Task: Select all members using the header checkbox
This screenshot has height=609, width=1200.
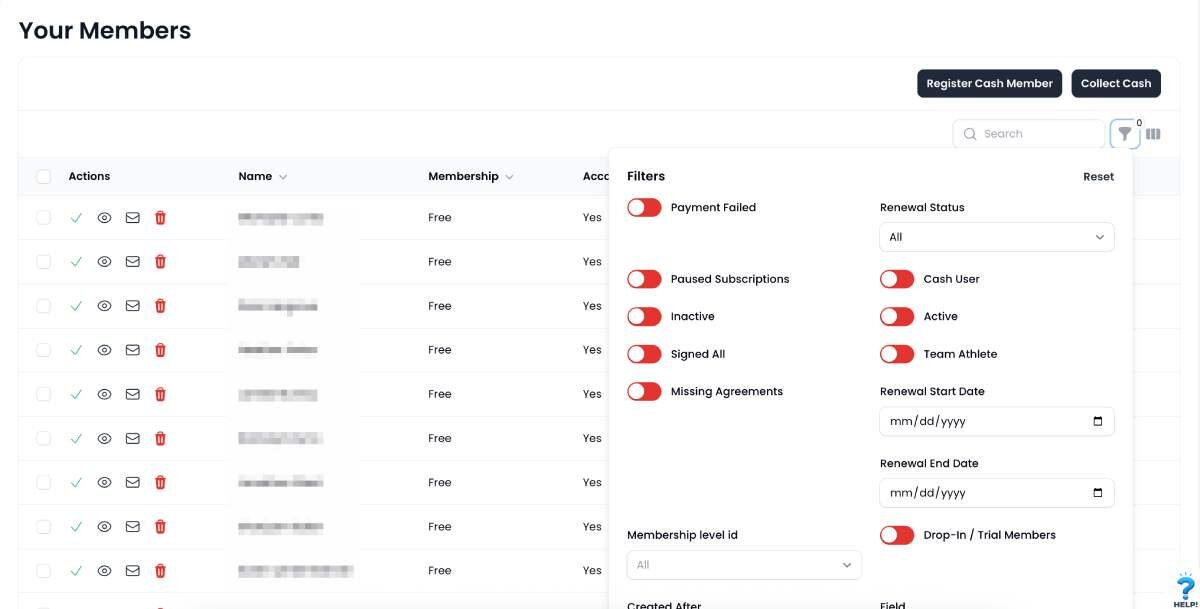Action: (x=43, y=176)
